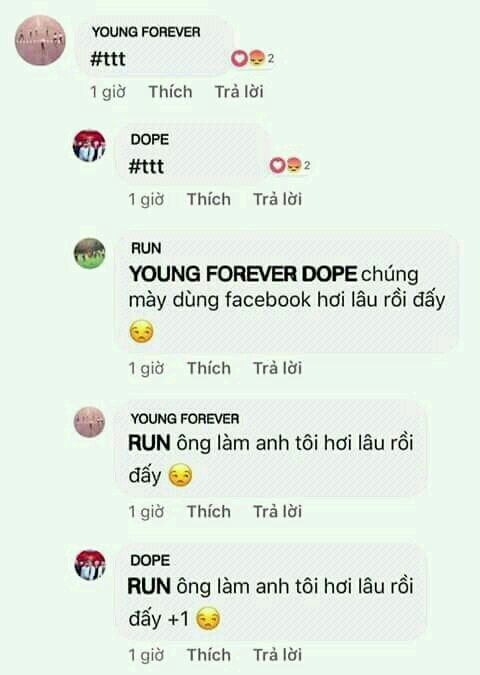Image resolution: width=480 pixels, height=675 pixels.
Task: Click the 1 giờ timestamp under RUN's comment
Action: point(146,368)
